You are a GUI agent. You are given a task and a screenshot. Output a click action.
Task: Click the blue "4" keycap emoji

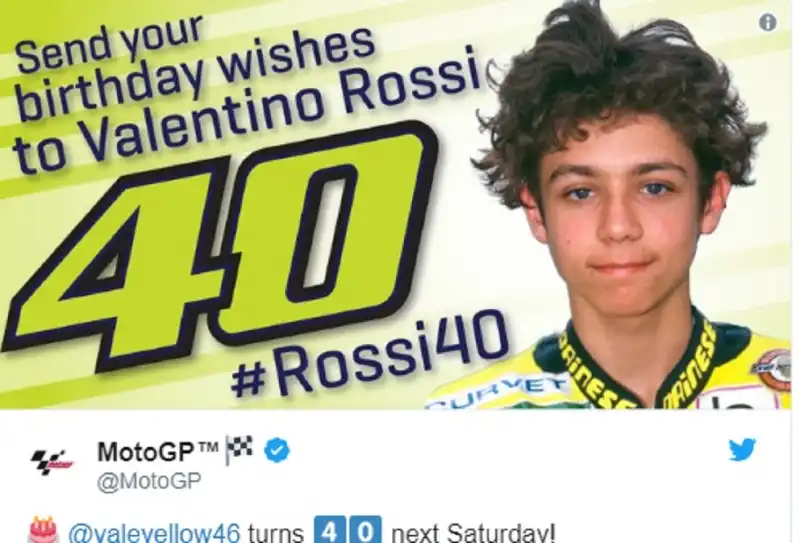coord(329,531)
